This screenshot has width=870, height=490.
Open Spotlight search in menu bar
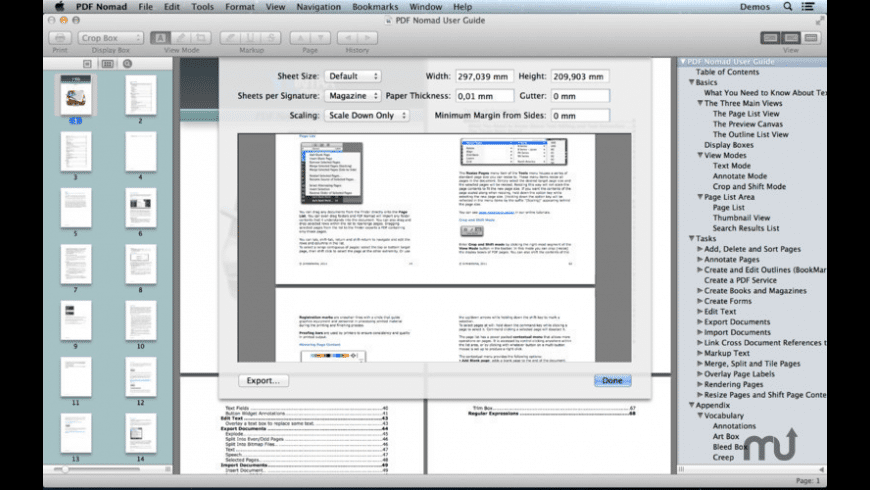click(x=787, y=7)
